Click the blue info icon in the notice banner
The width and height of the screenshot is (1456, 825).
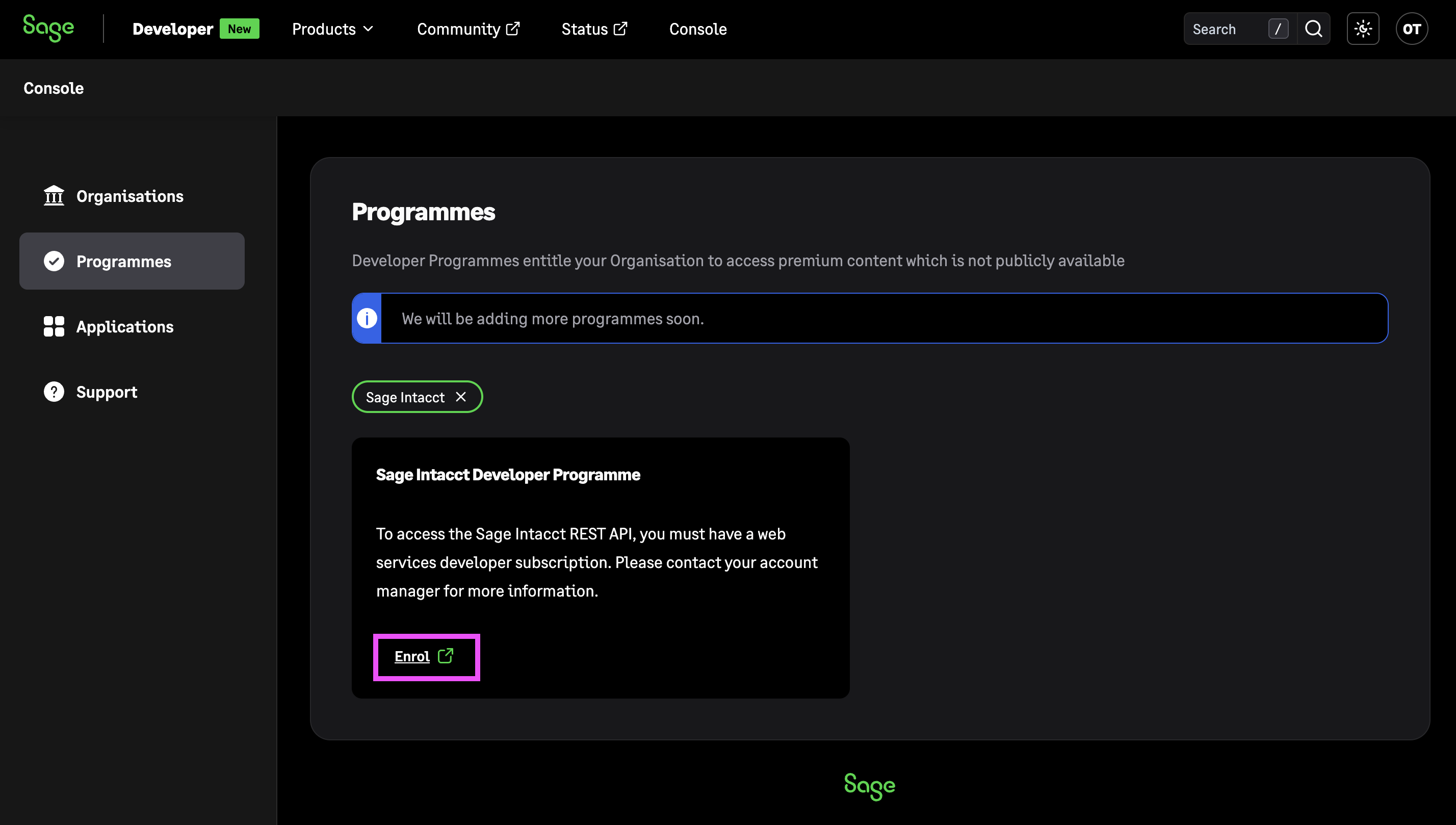[x=367, y=319]
